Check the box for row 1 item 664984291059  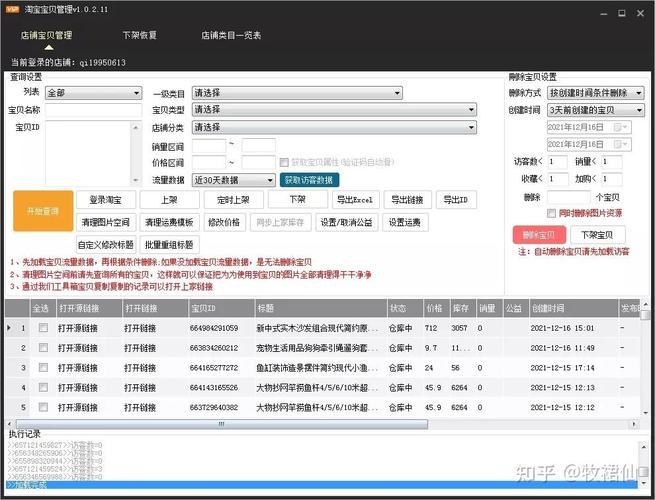tap(43, 328)
